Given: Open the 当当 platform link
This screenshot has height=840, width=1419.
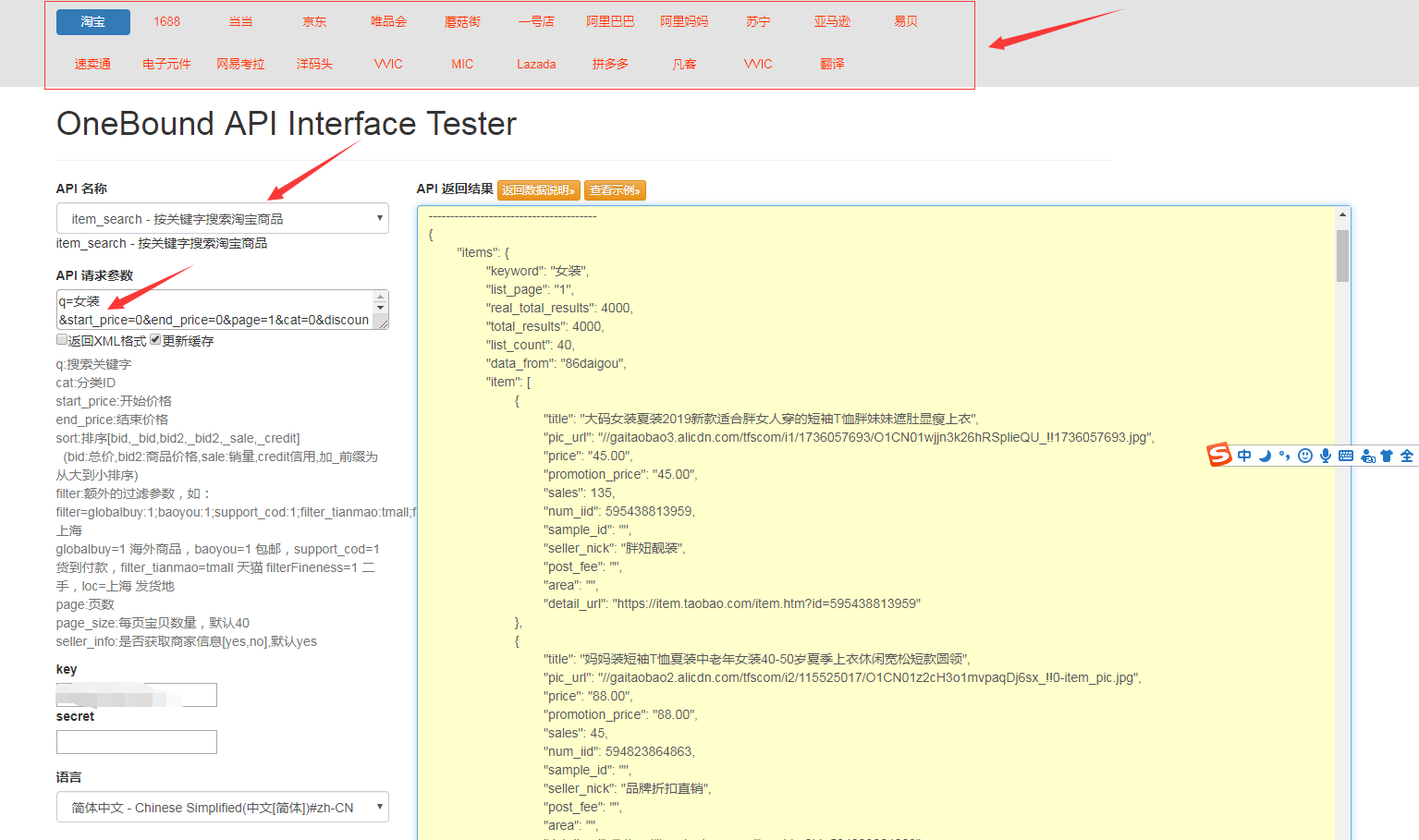Looking at the screenshot, I should (241, 21).
